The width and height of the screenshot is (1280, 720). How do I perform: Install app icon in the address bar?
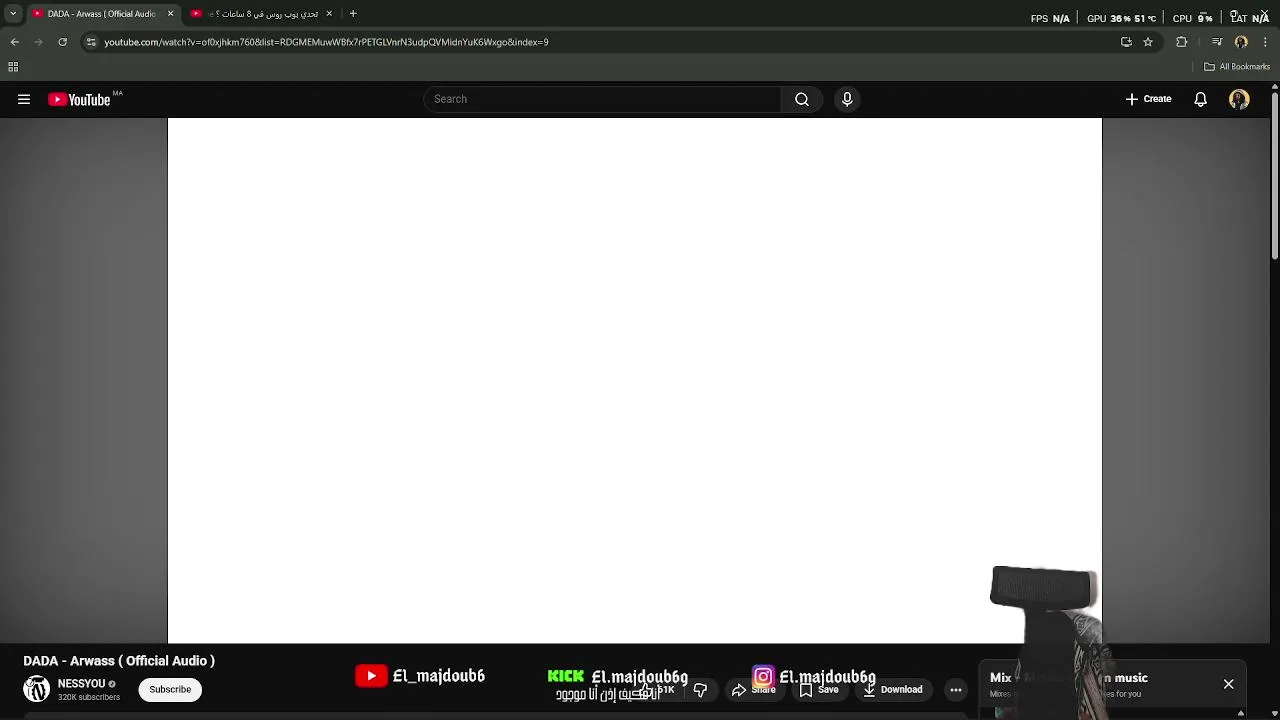[x=1126, y=42]
